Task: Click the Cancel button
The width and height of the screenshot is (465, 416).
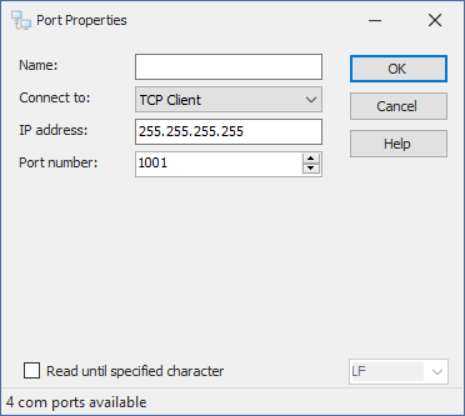Action: (398, 106)
